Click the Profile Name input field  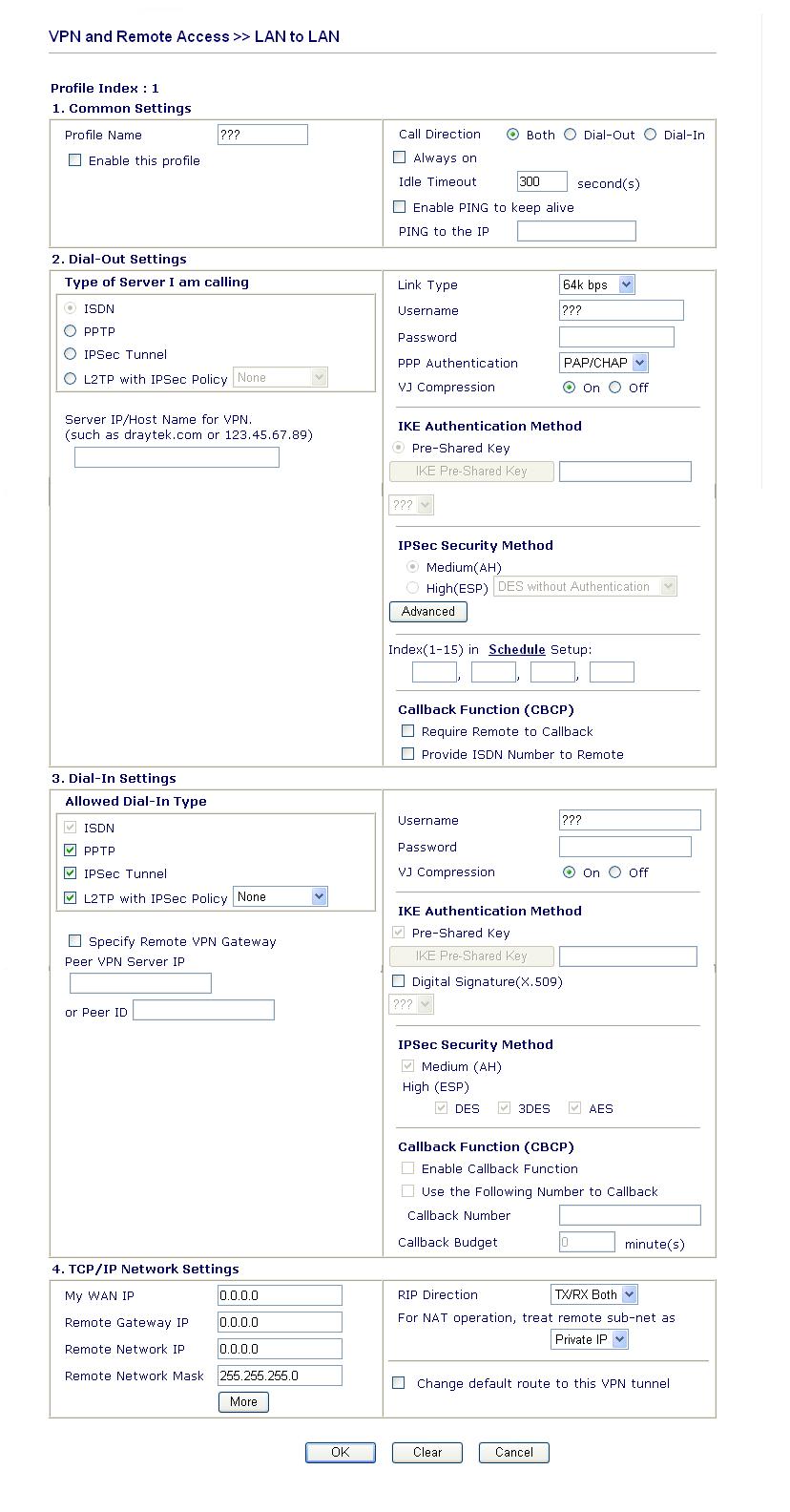pyautogui.click(x=262, y=135)
